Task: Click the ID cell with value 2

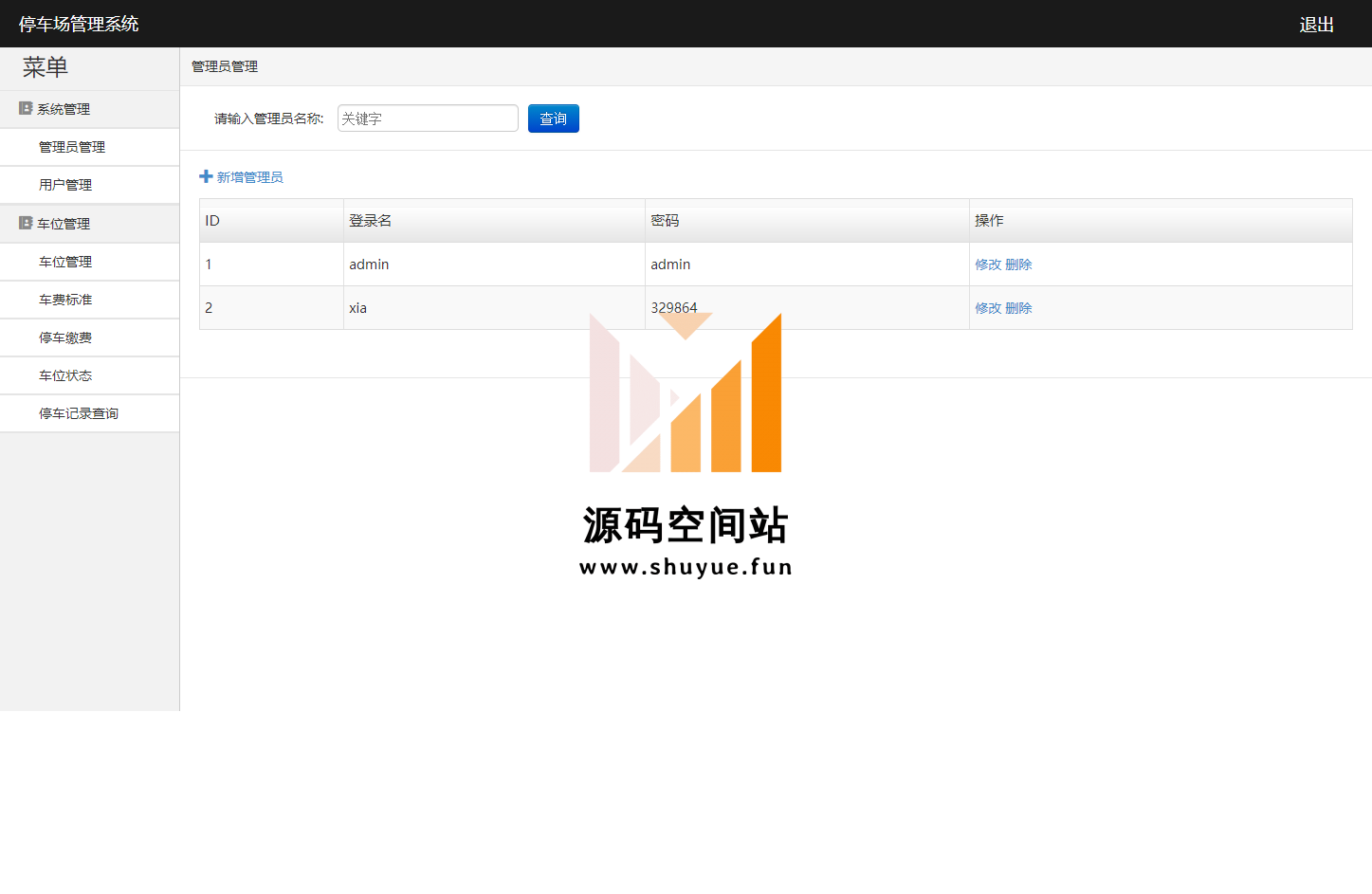Action: [271, 308]
